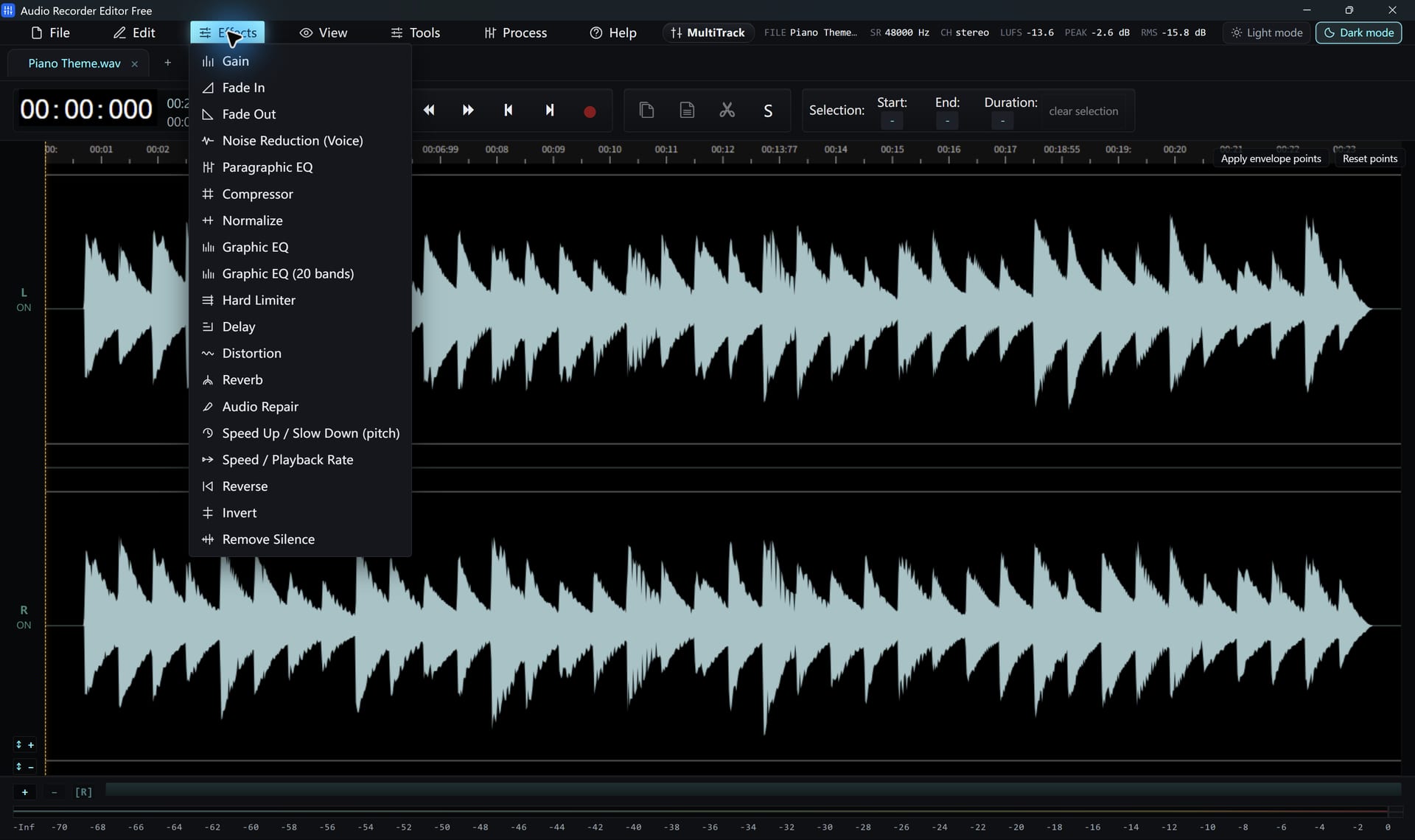Open the Help menu
The height and width of the screenshot is (840, 1415).
(x=612, y=32)
